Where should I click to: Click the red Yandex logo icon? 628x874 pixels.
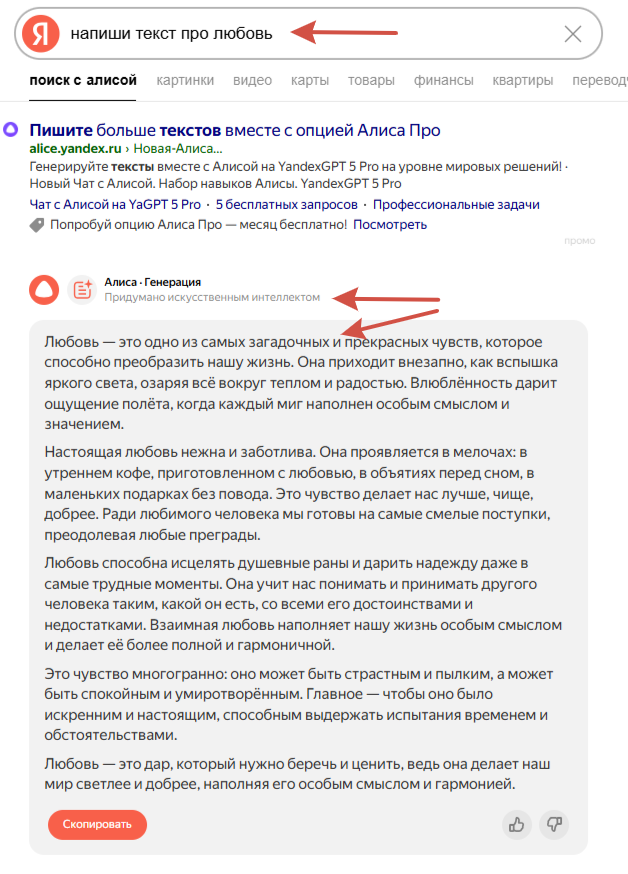pos(41,33)
